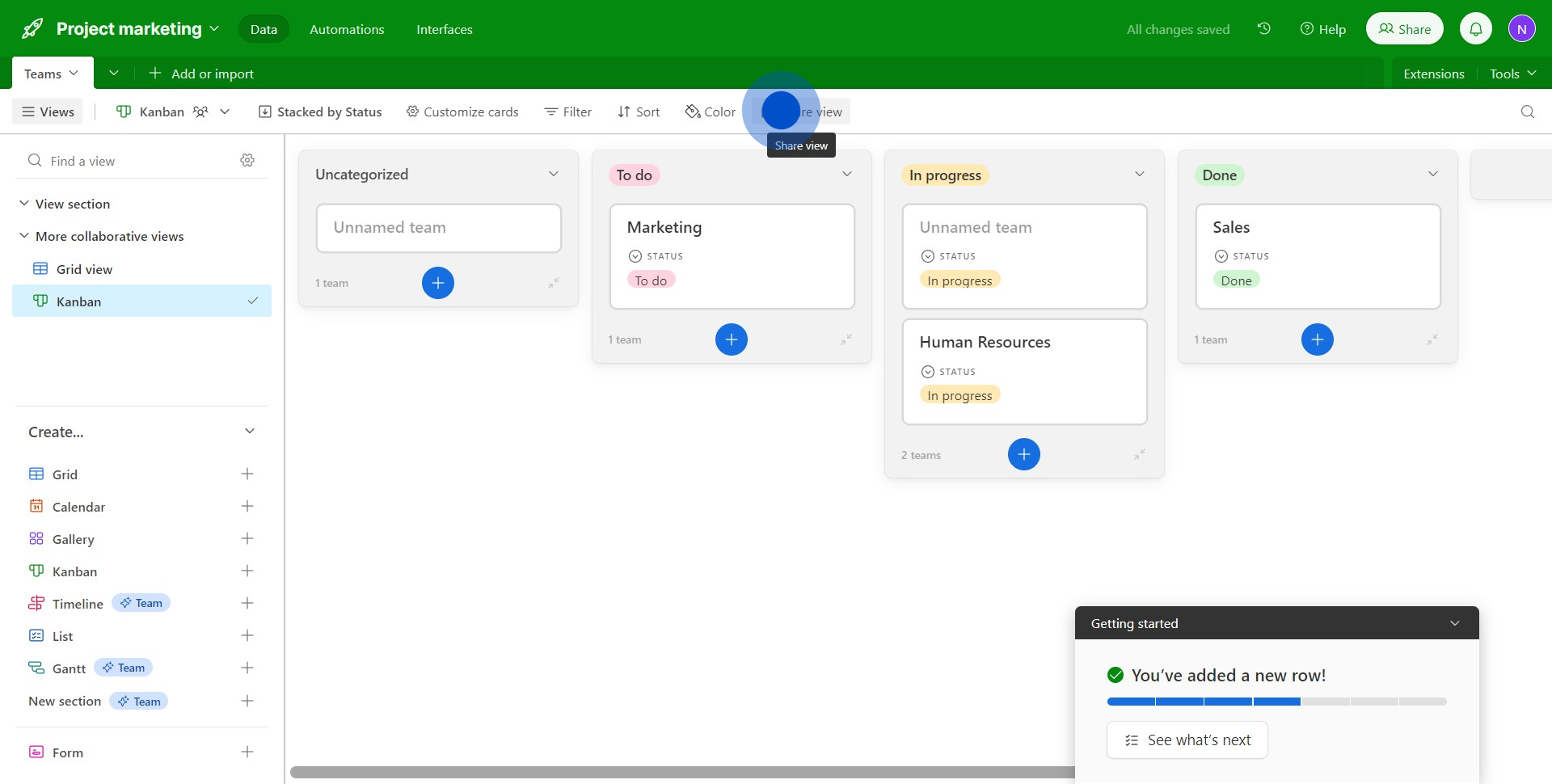Switch to the Interfaces tab
1552x784 pixels.
tap(444, 28)
